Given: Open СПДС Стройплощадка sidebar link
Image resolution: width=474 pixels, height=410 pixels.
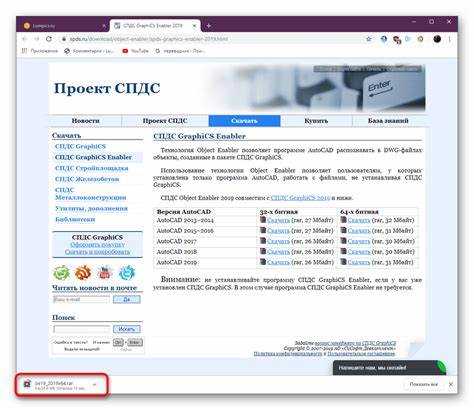Looking at the screenshot, I should point(91,168).
